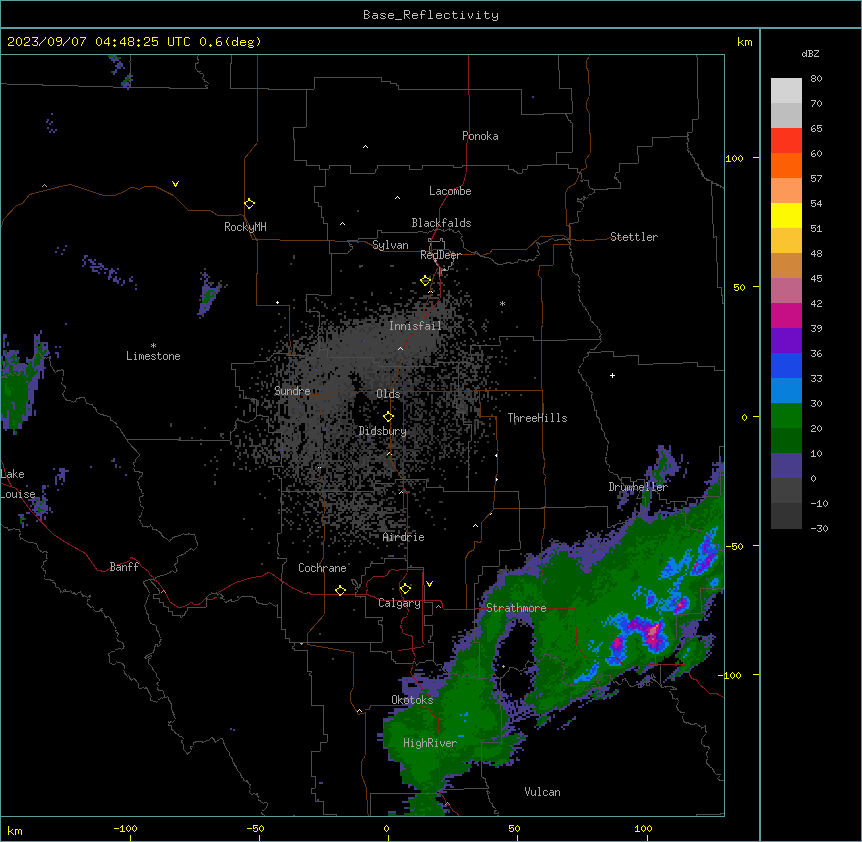Click the Limestone label
The width and height of the screenshot is (862, 842).
(x=153, y=356)
